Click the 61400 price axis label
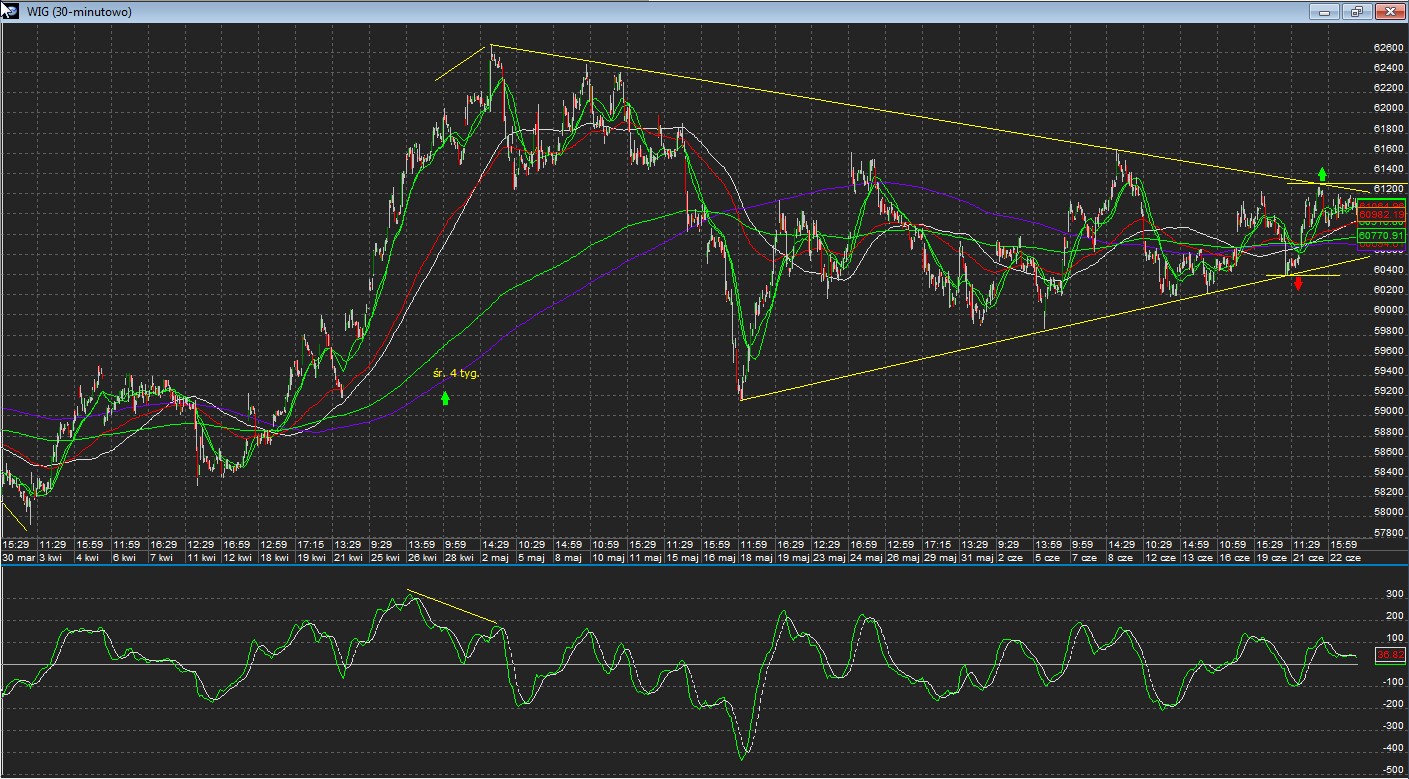Screen dimensions: 1409x779 tap(1388, 169)
